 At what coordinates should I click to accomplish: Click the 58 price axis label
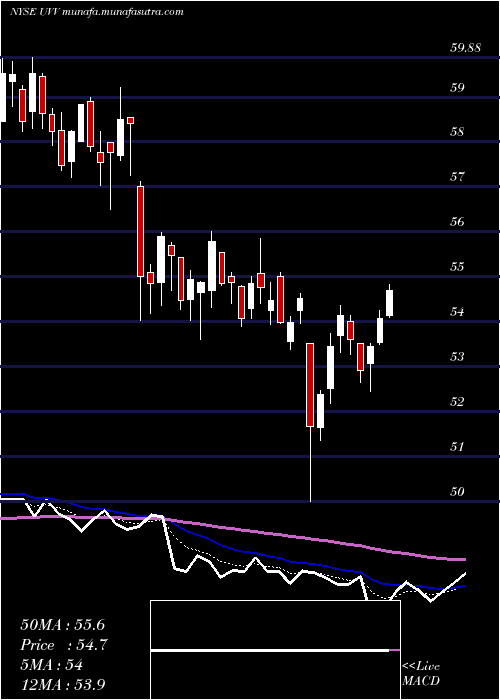(x=457, y=132)
